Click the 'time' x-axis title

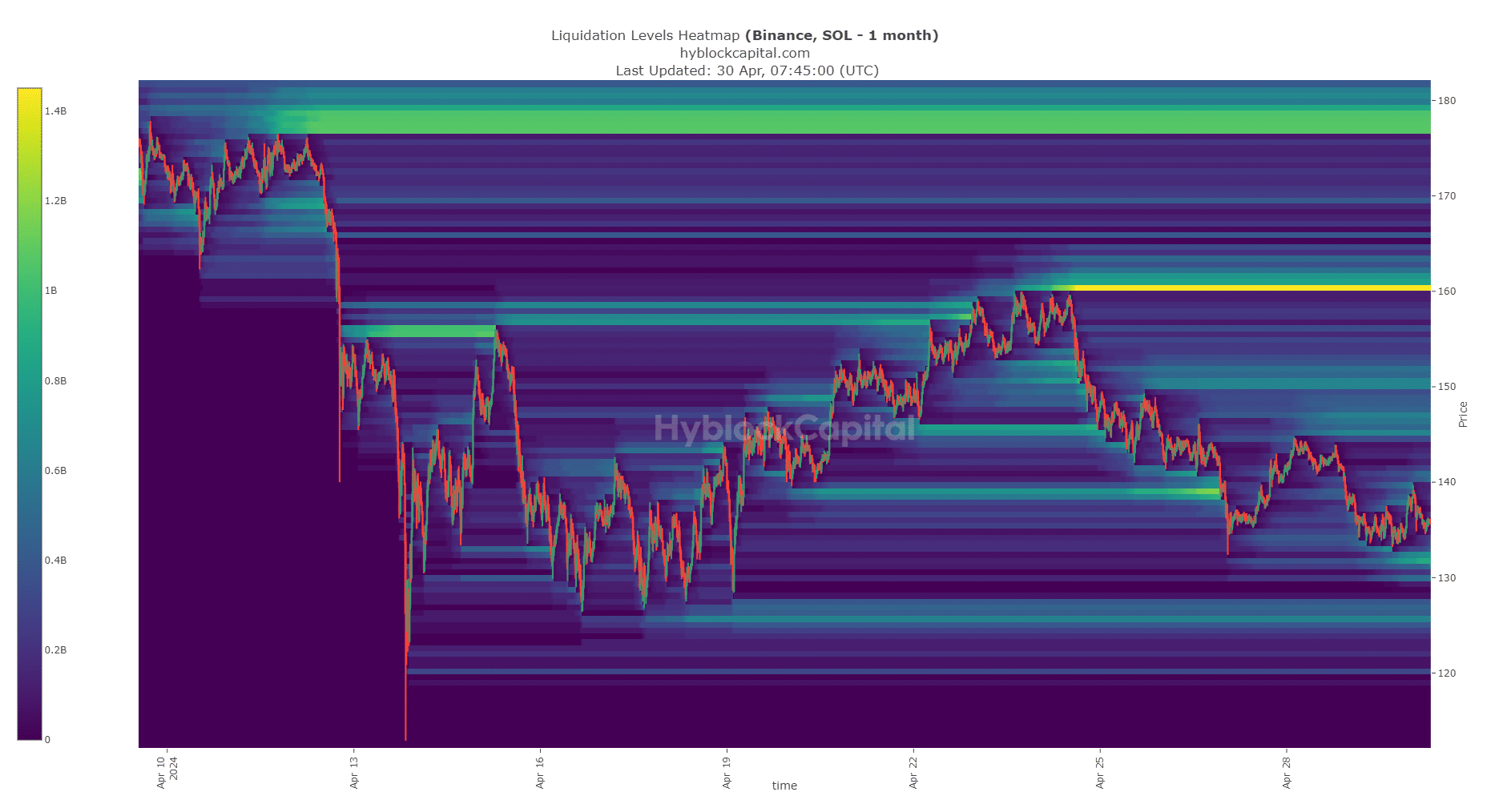(x=784, y=786)
